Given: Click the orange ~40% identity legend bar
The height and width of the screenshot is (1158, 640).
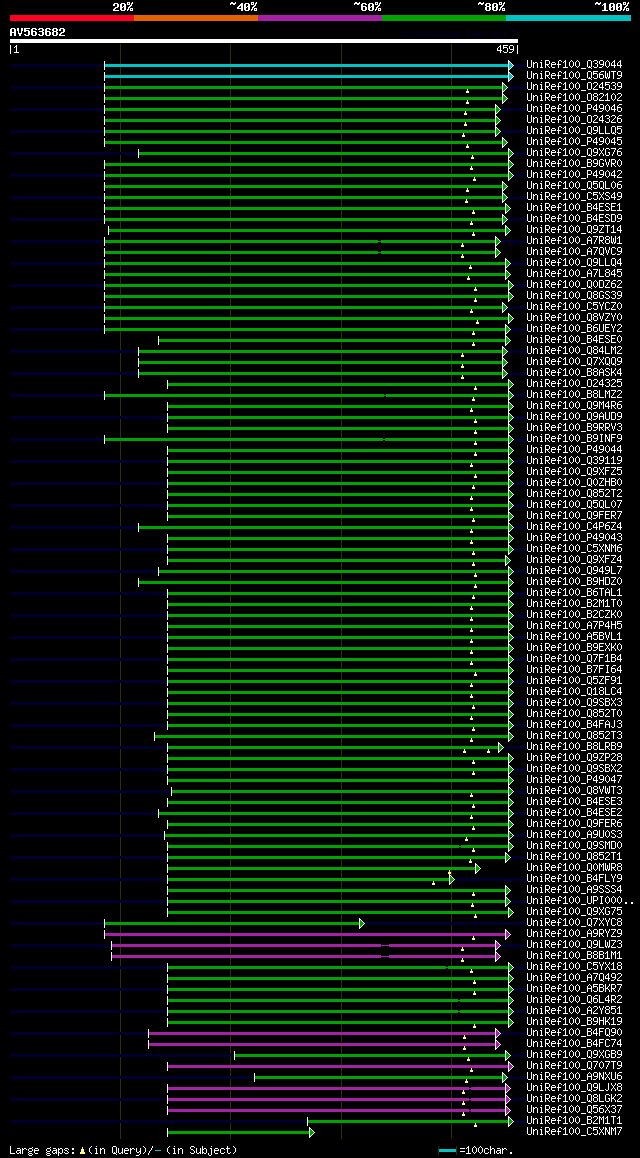Looking at the screenshot, I should (x=196, y=18).
